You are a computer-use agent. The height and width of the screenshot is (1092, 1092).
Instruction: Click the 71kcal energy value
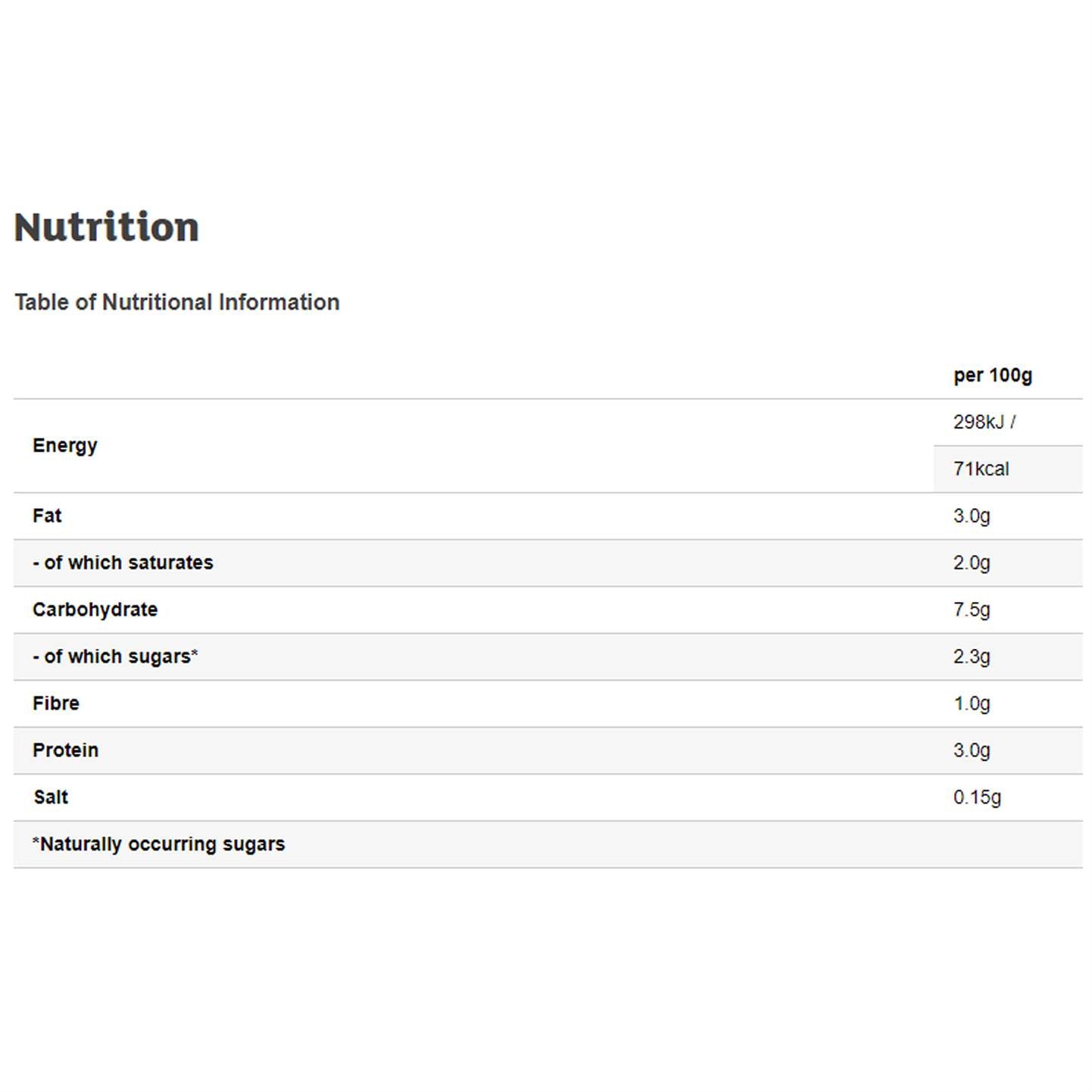981,469
